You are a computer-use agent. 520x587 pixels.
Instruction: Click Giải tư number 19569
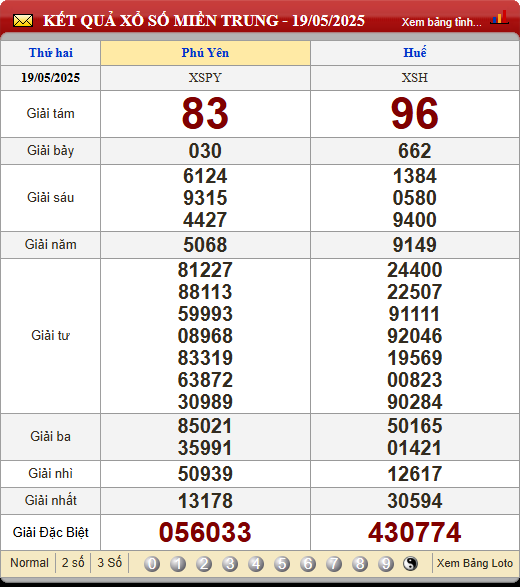415,358
